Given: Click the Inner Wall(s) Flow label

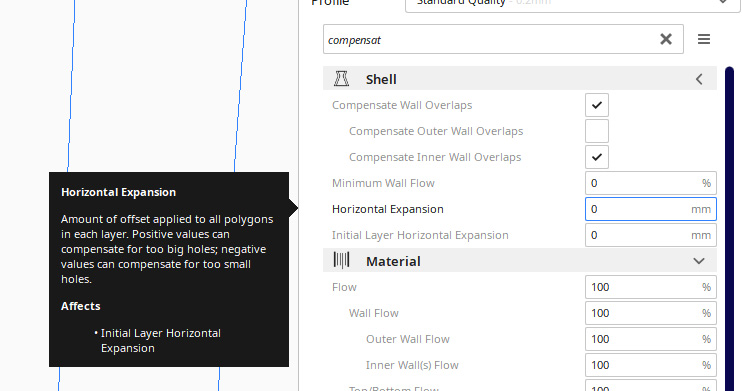Looking at the screenshot, I should pyautogui.click(x=412, y=365).
